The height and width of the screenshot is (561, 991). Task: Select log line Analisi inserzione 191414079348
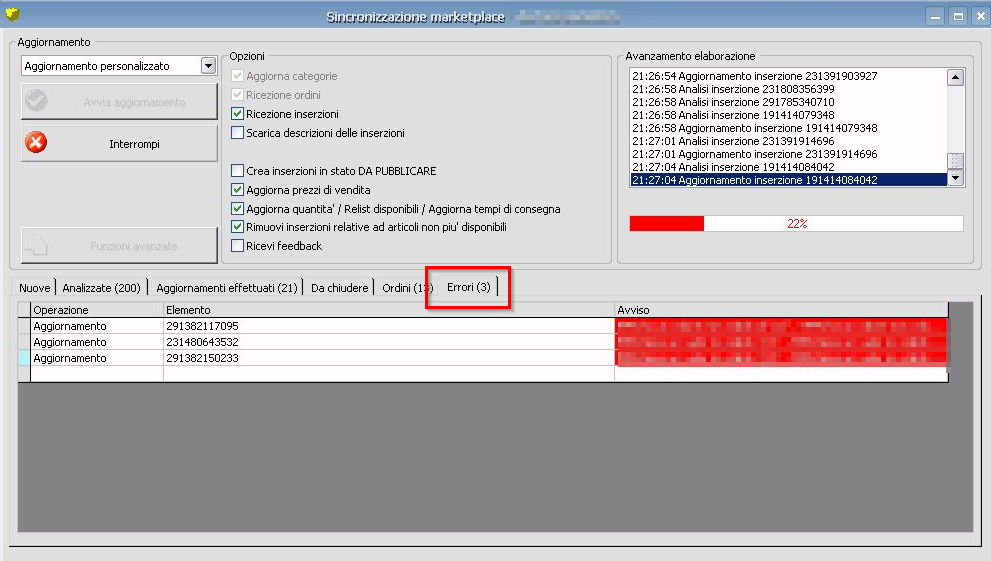coord(789,115)
